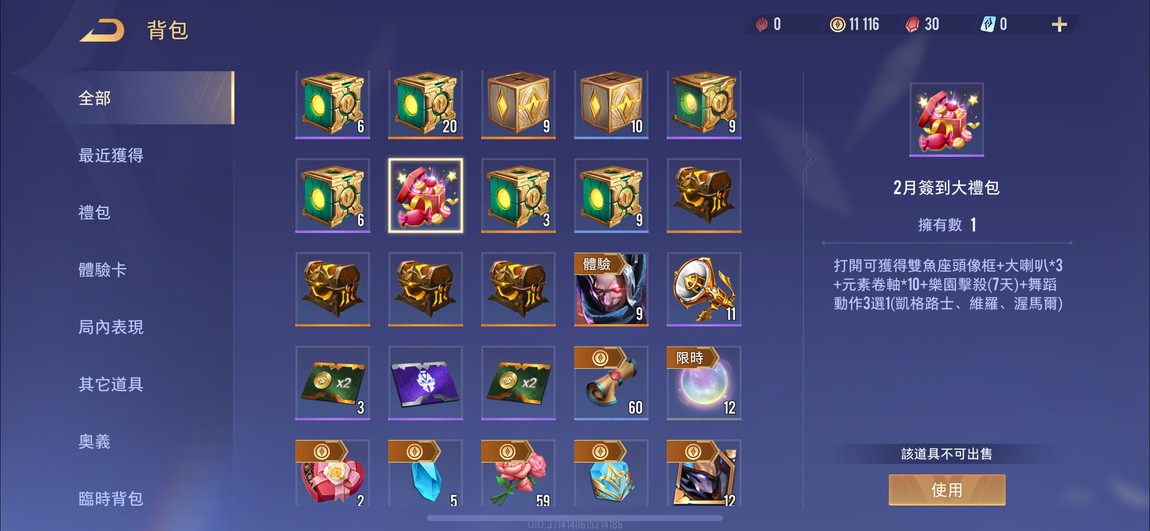The height and width of the screenshot is (531, 1150).
Task: Open the 禮包 category tab
Action: pos(95,213)
